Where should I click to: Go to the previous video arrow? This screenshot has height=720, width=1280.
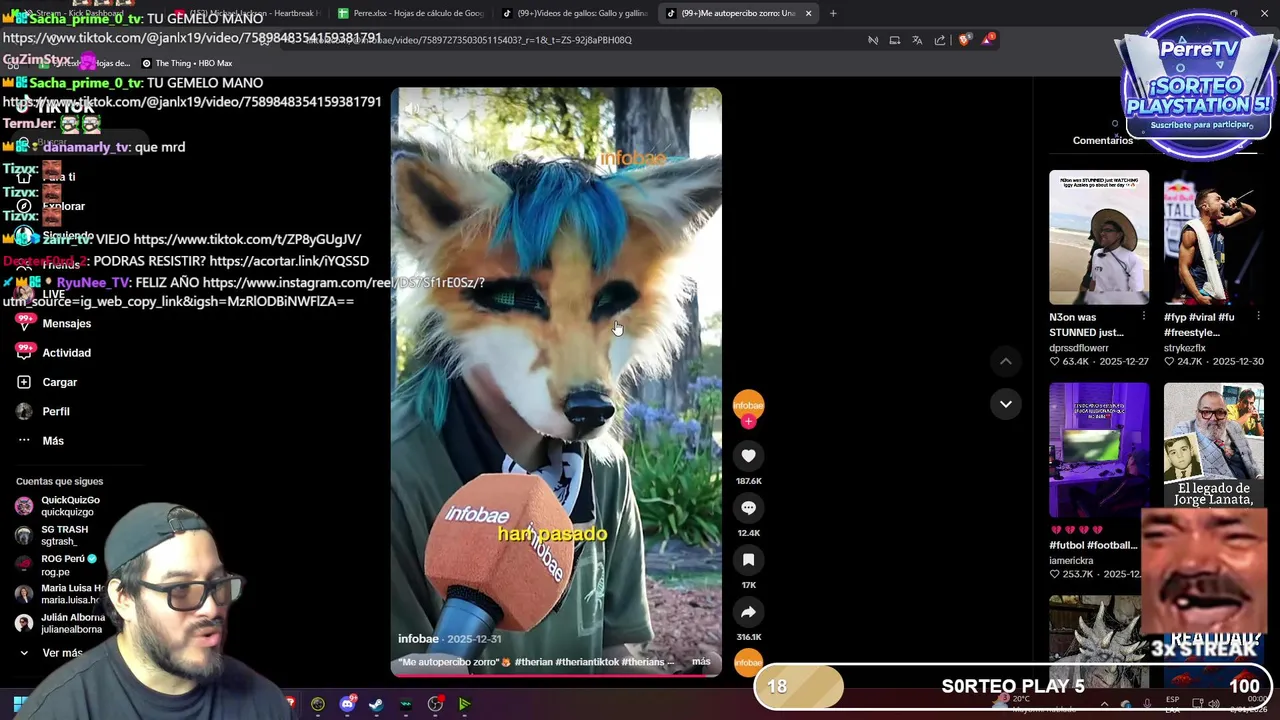1006,361
